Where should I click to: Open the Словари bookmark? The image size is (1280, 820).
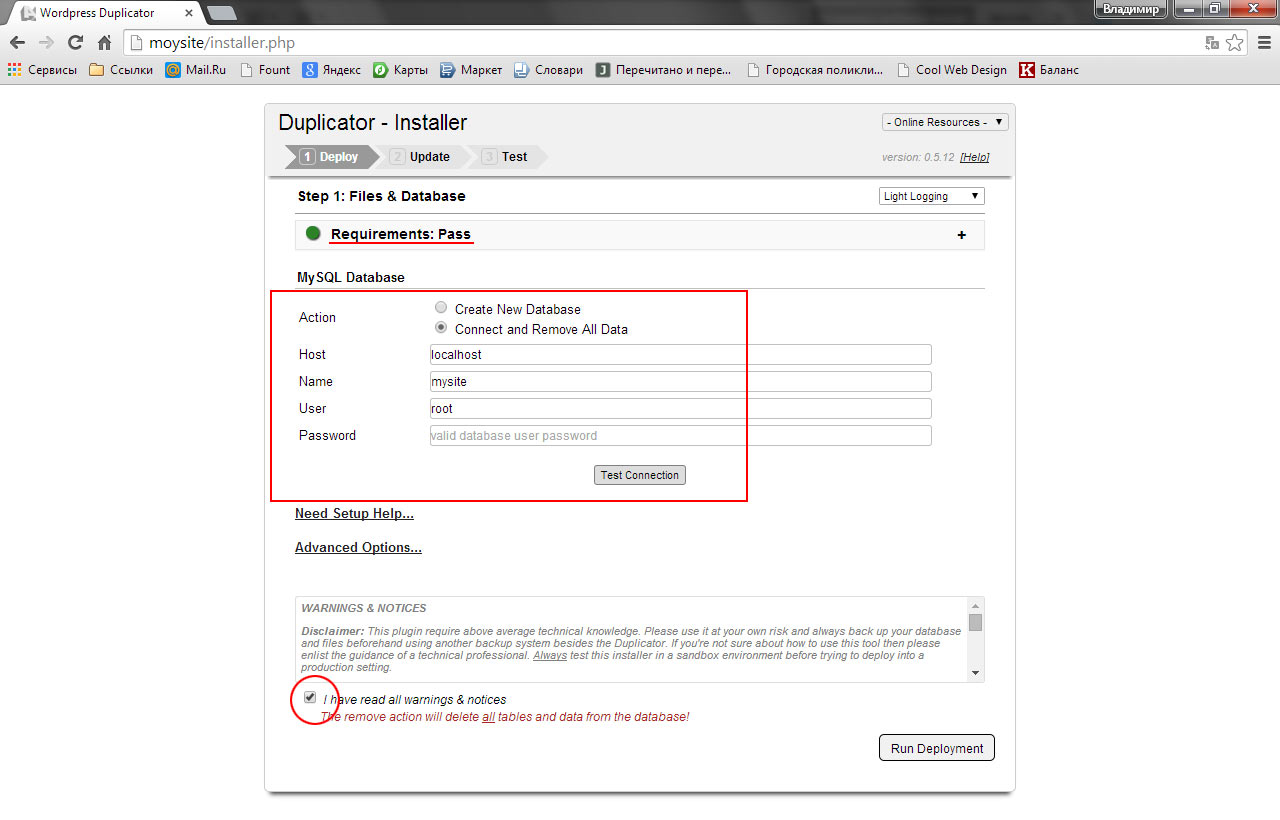point(548,70)
